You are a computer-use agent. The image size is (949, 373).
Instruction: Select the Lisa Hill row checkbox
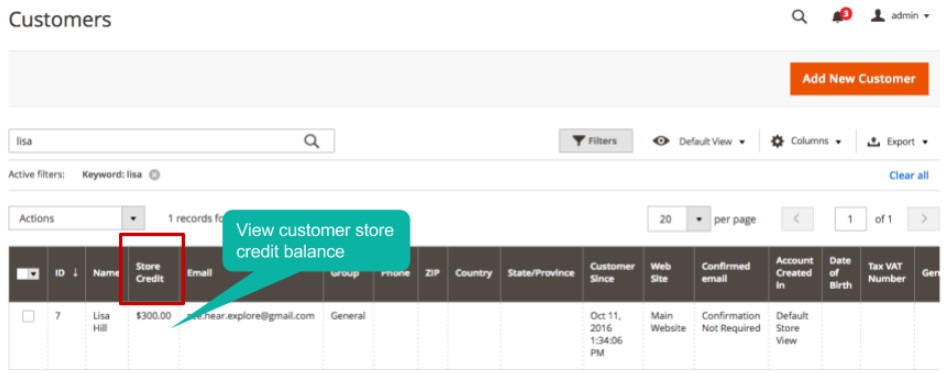28,316
